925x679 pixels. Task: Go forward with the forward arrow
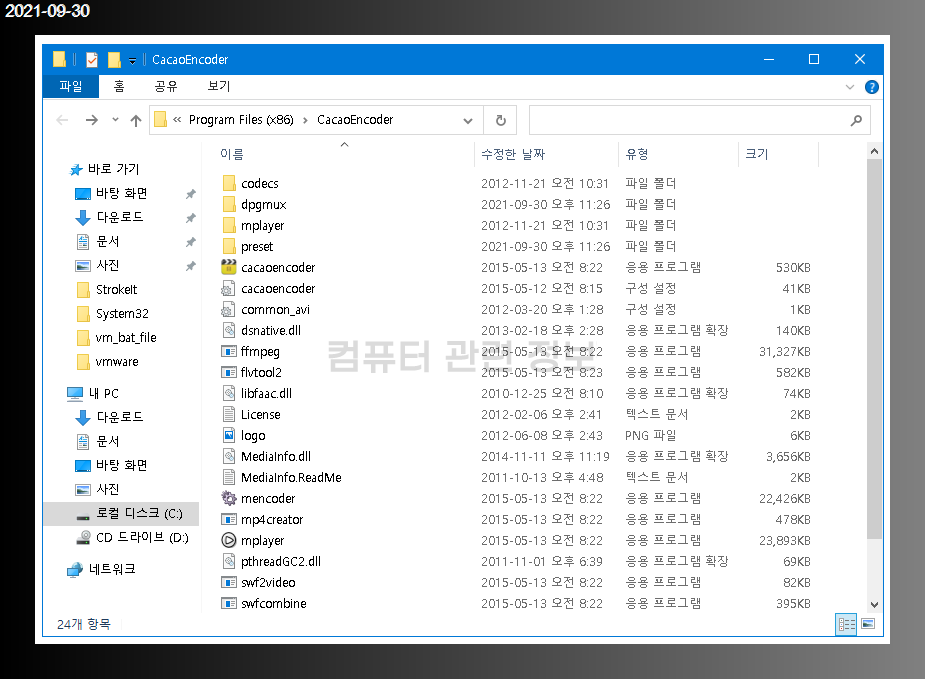click(x=91, y=120)
